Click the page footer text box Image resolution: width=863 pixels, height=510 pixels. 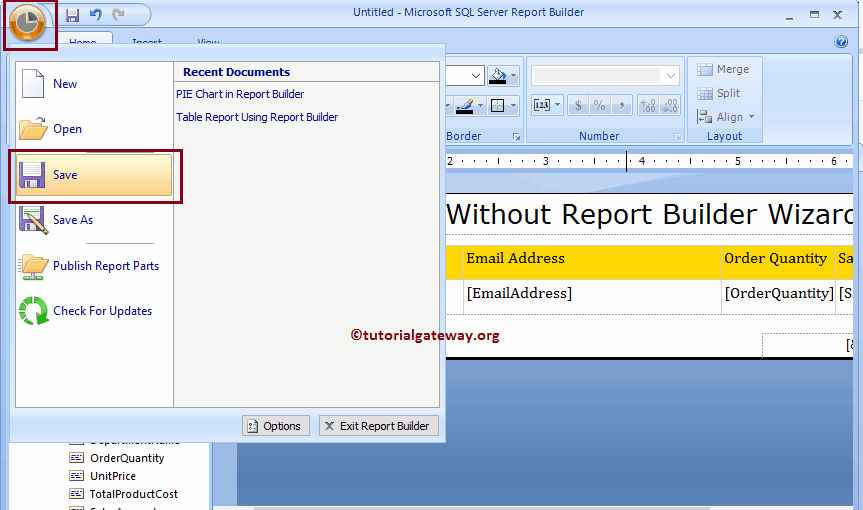pyautogui.click(x=807, y=345)
